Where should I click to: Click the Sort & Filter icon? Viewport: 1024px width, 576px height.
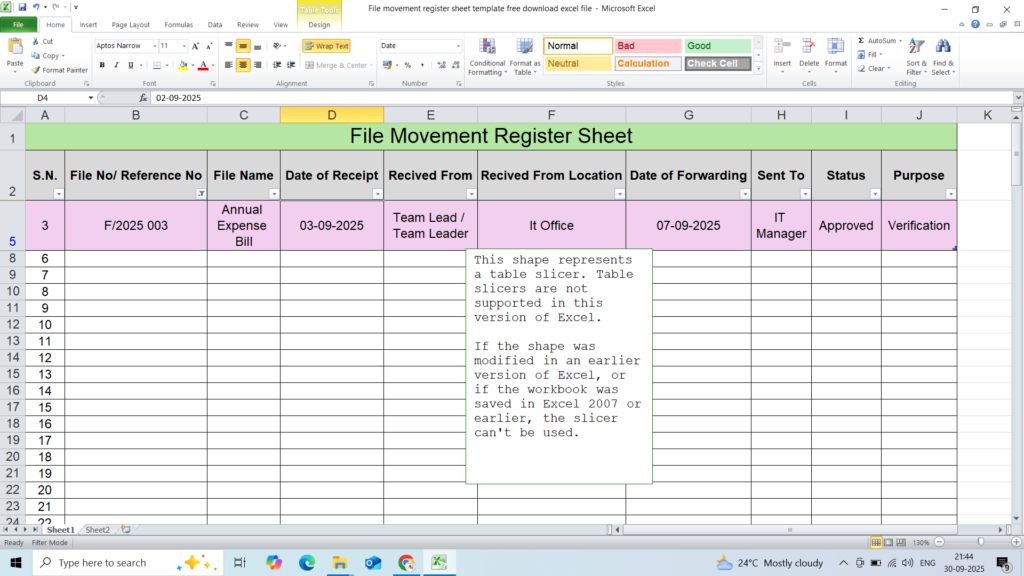(916, 46)
